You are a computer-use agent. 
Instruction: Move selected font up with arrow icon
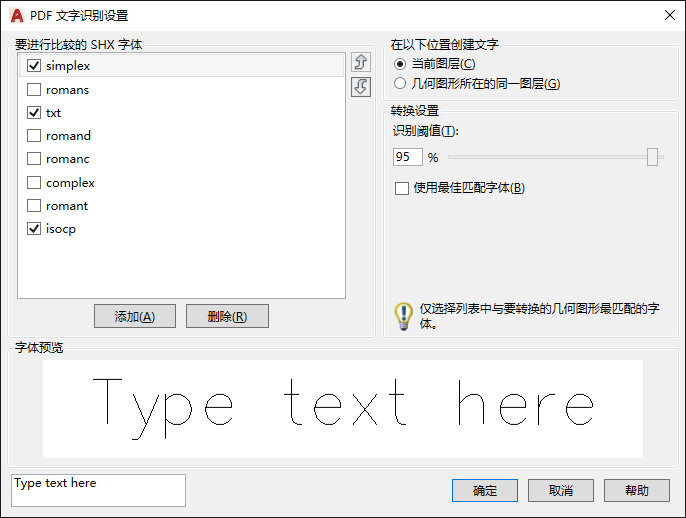tap(360, 62)
